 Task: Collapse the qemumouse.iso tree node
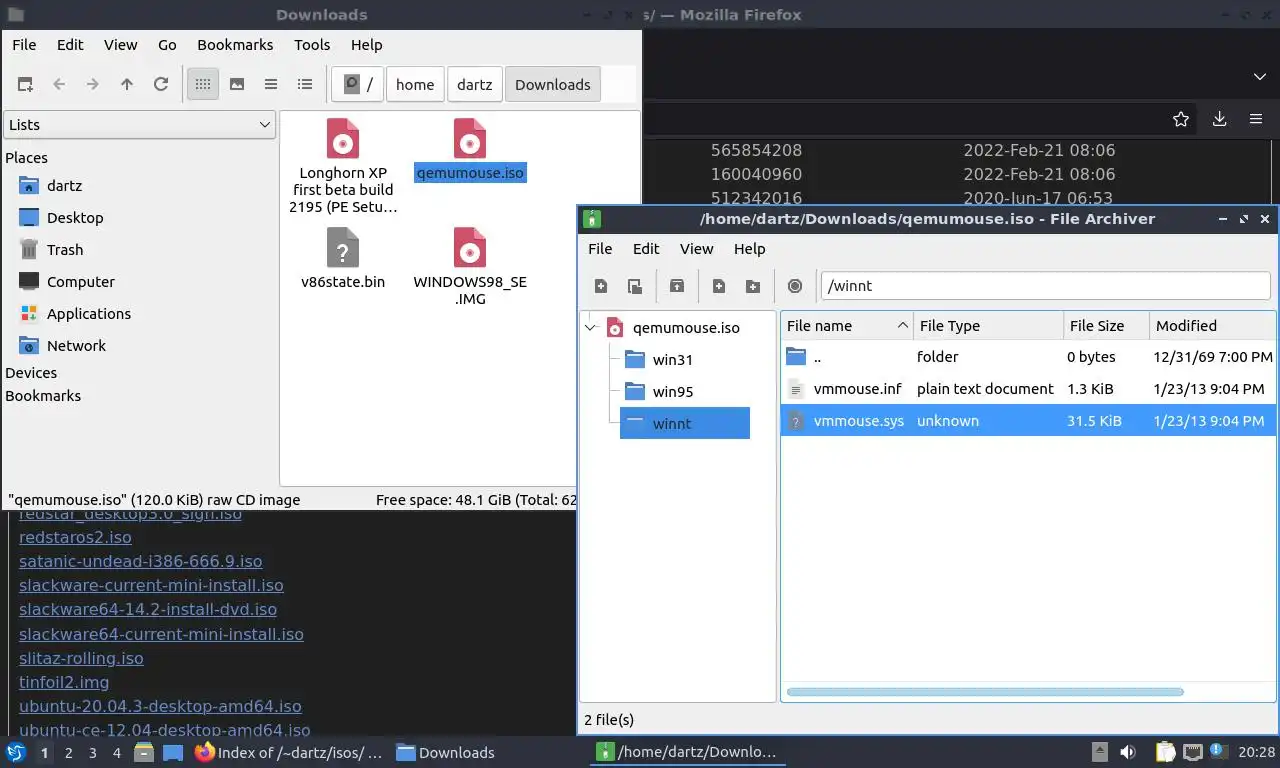click(591, 328)
